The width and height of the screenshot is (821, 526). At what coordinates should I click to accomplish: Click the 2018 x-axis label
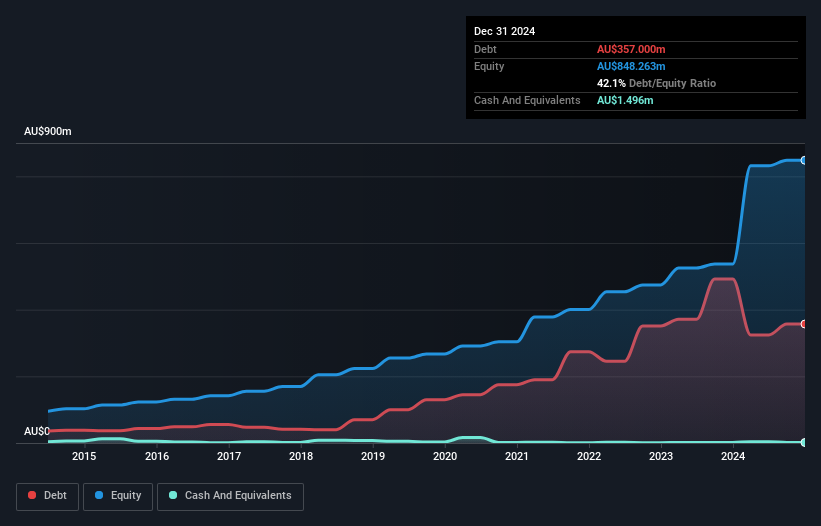(x=301, y=456)
